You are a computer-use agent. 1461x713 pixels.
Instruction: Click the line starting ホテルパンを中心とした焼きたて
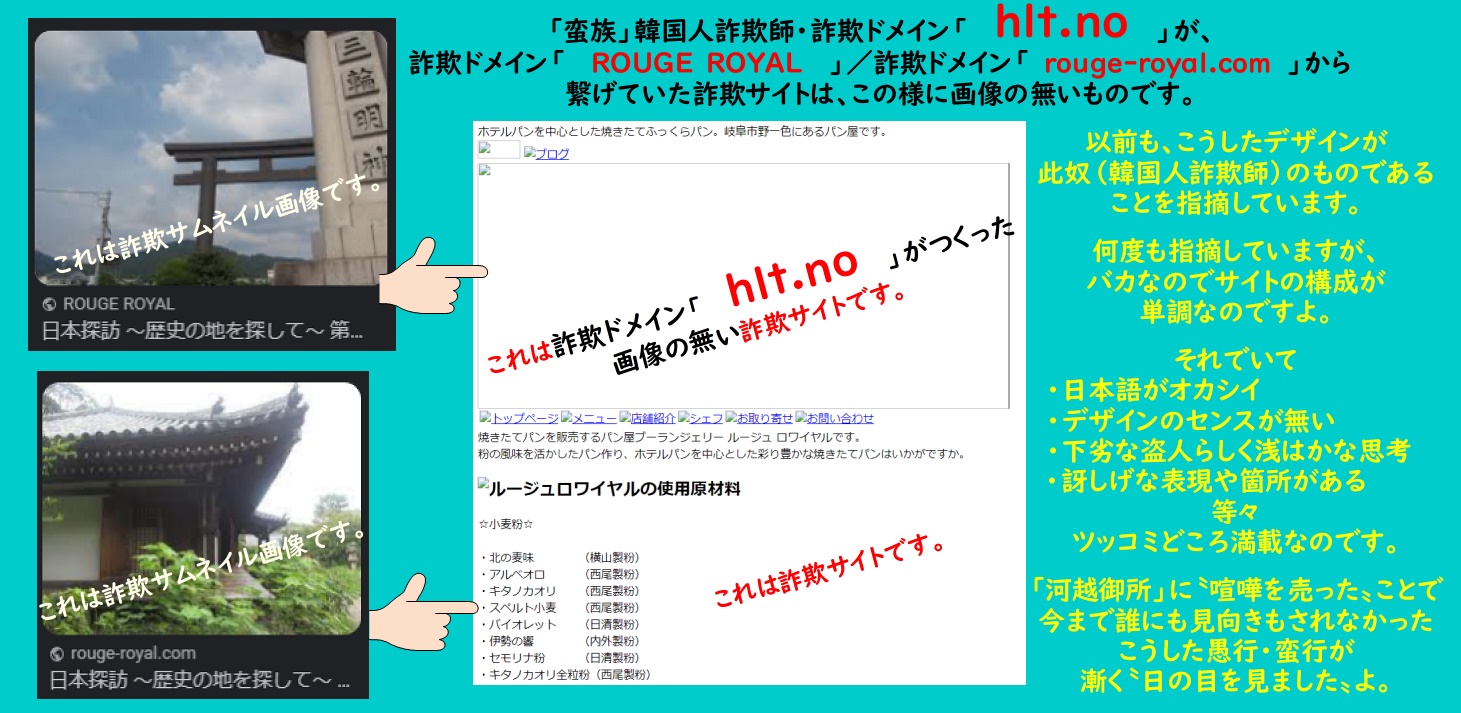click(683, 131)
